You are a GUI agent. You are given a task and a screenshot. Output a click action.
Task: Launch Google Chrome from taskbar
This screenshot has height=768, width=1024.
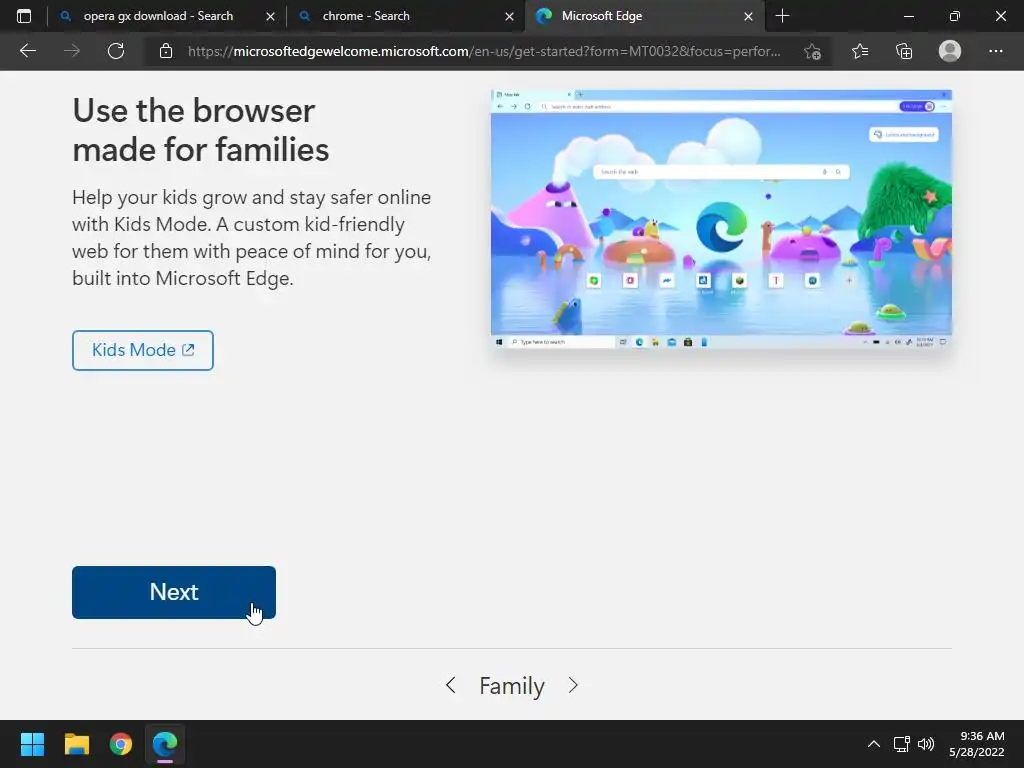121,744
